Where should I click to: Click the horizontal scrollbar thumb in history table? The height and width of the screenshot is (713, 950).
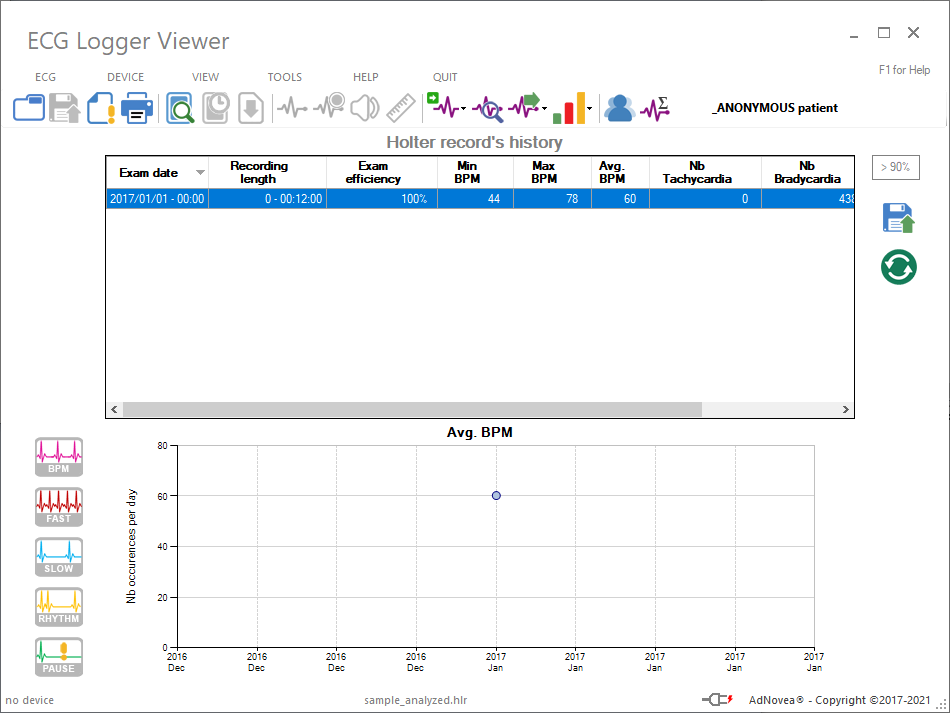[412, 410]
